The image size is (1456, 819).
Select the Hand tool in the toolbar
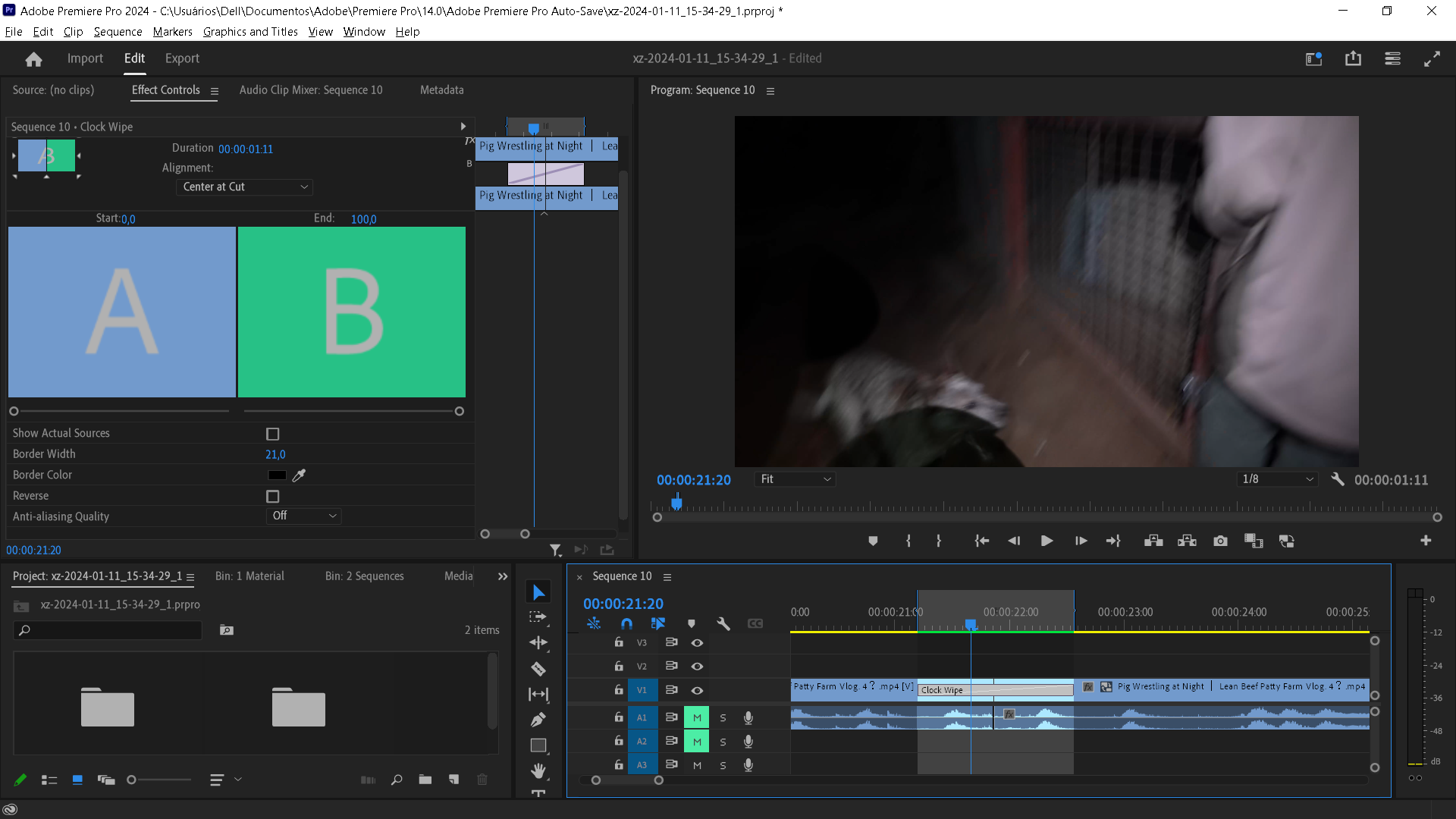tap(538, 770)
